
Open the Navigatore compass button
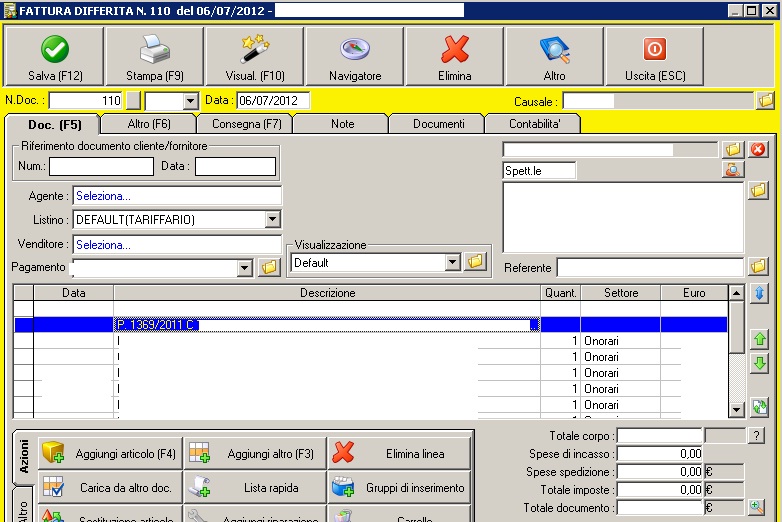click(x=355, y=56)
